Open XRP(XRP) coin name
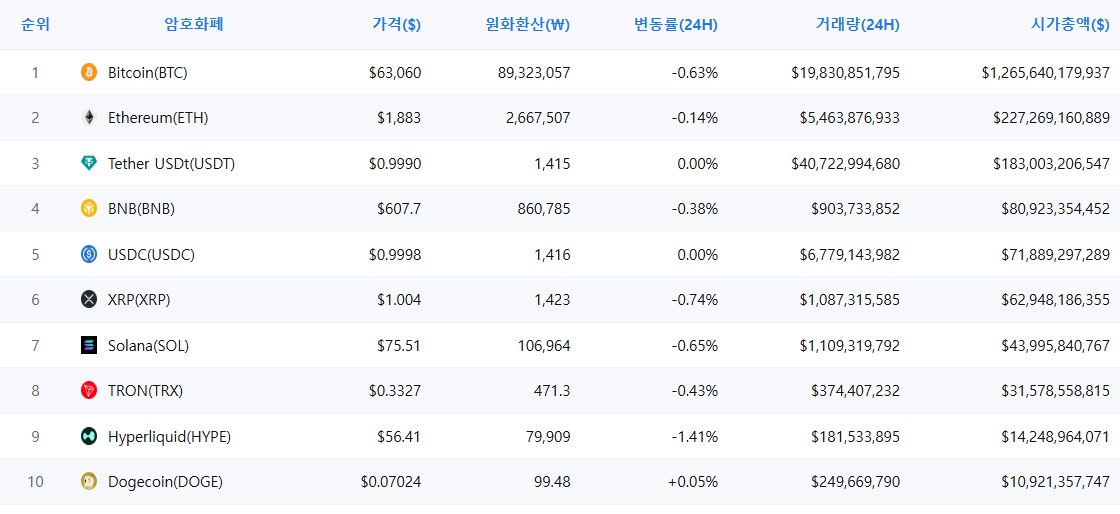The width and height of the screenshot is (1120, 514). click(x=139, y=301)
